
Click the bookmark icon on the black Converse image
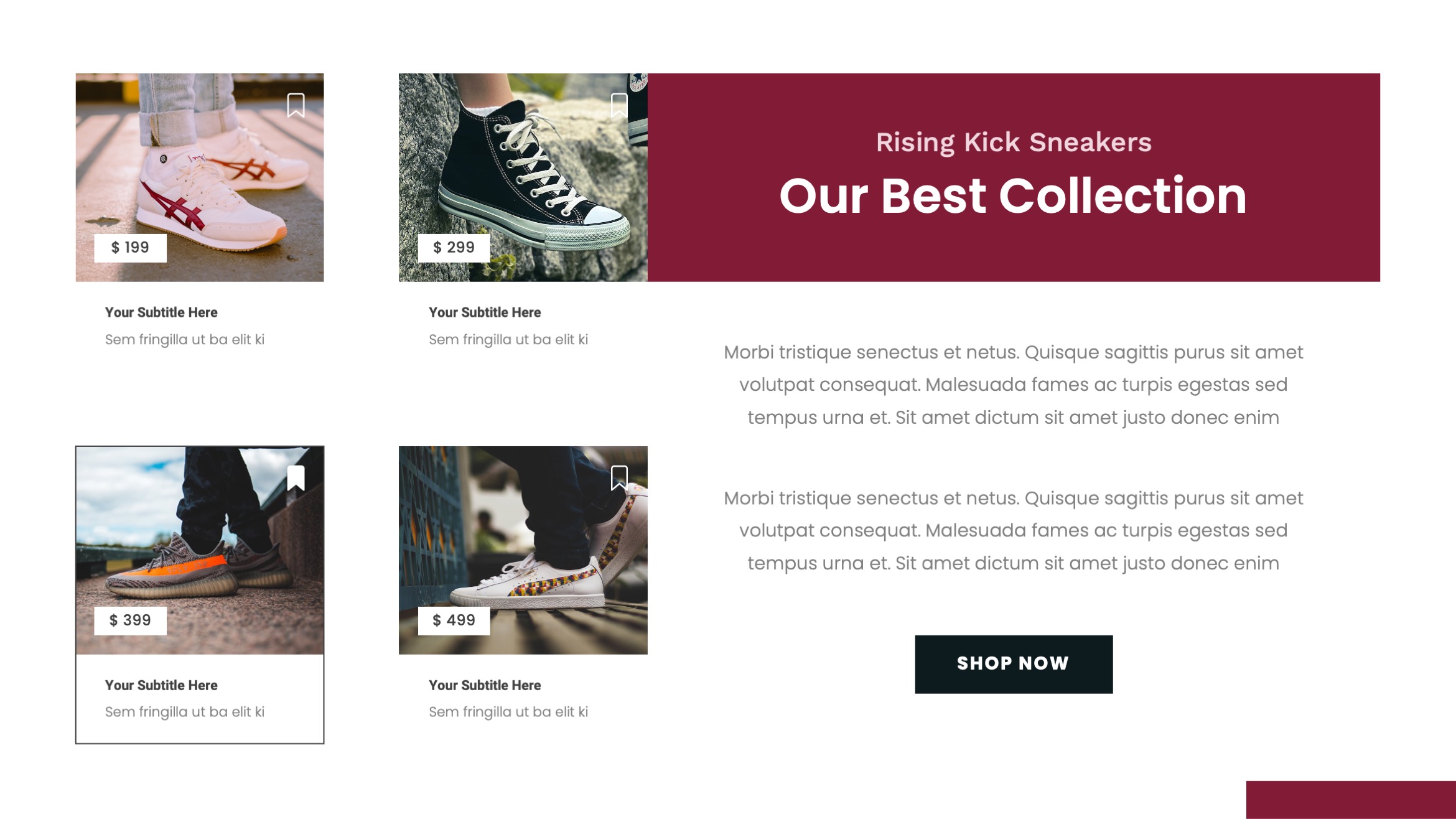(620, 106)
